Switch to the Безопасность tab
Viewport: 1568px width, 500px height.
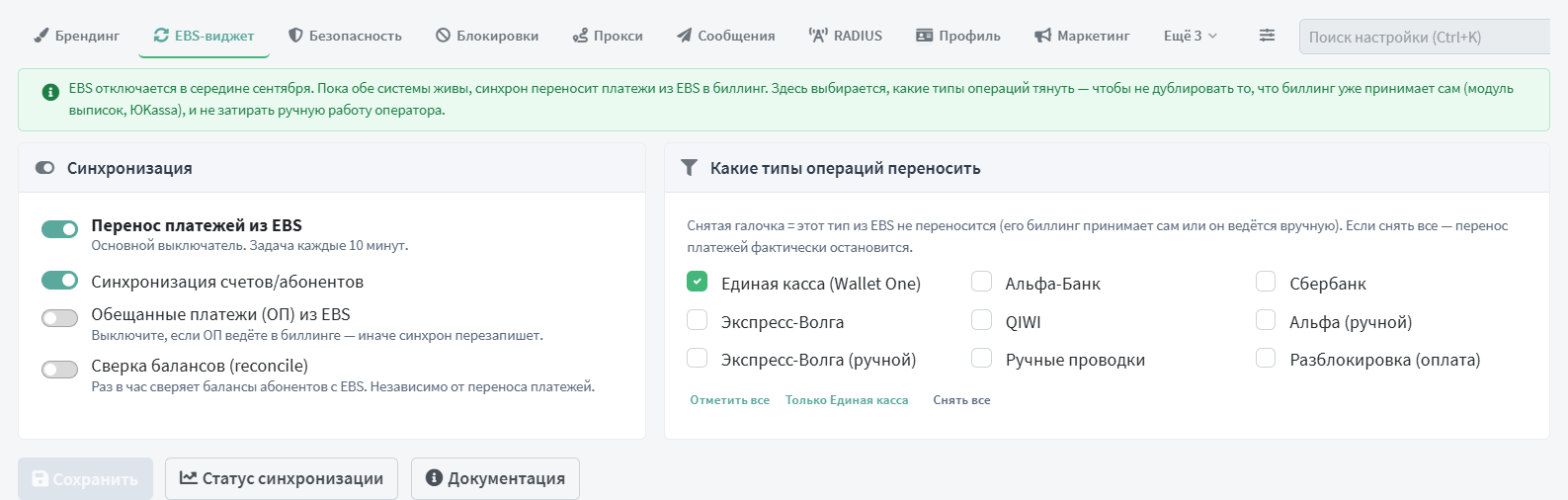[x=346, y=36]
